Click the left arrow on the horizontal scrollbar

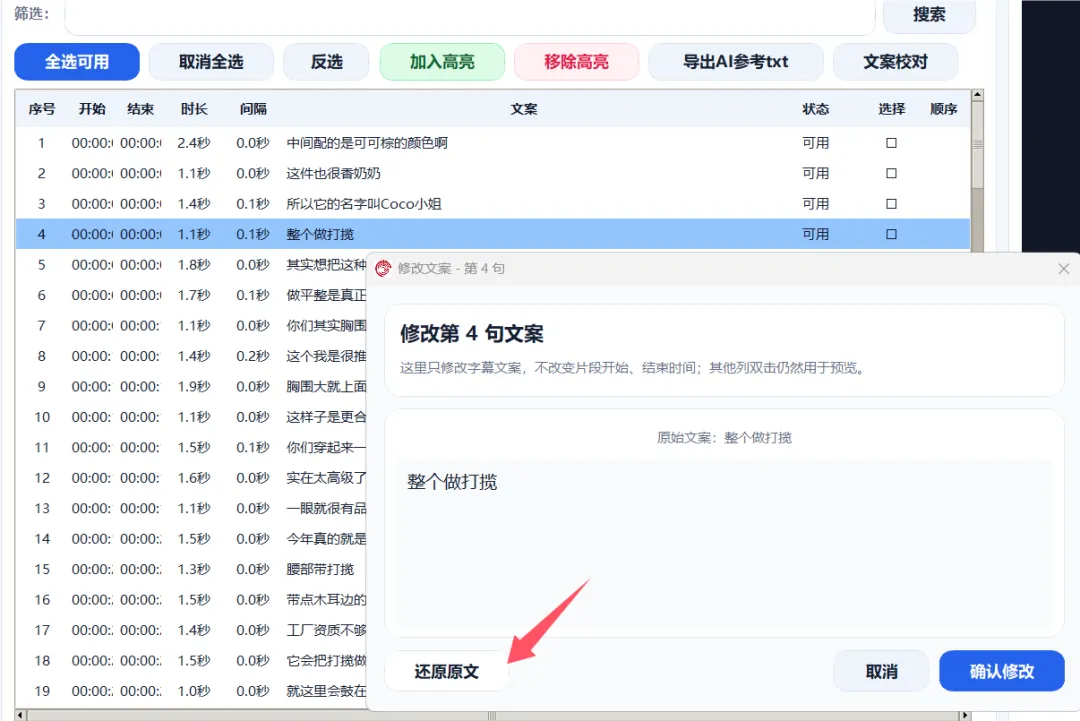click(x=20, y=715)
